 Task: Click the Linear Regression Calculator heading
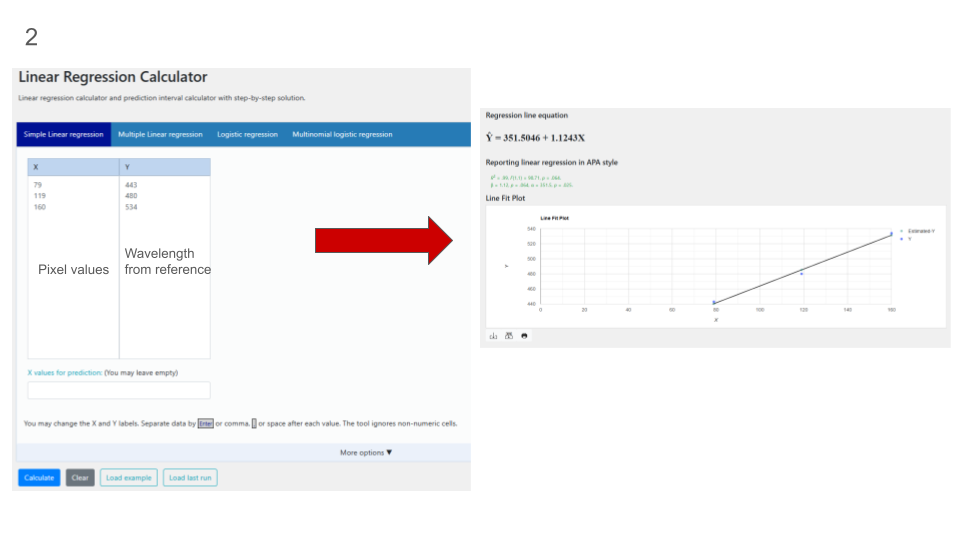[x=113, y=77]
